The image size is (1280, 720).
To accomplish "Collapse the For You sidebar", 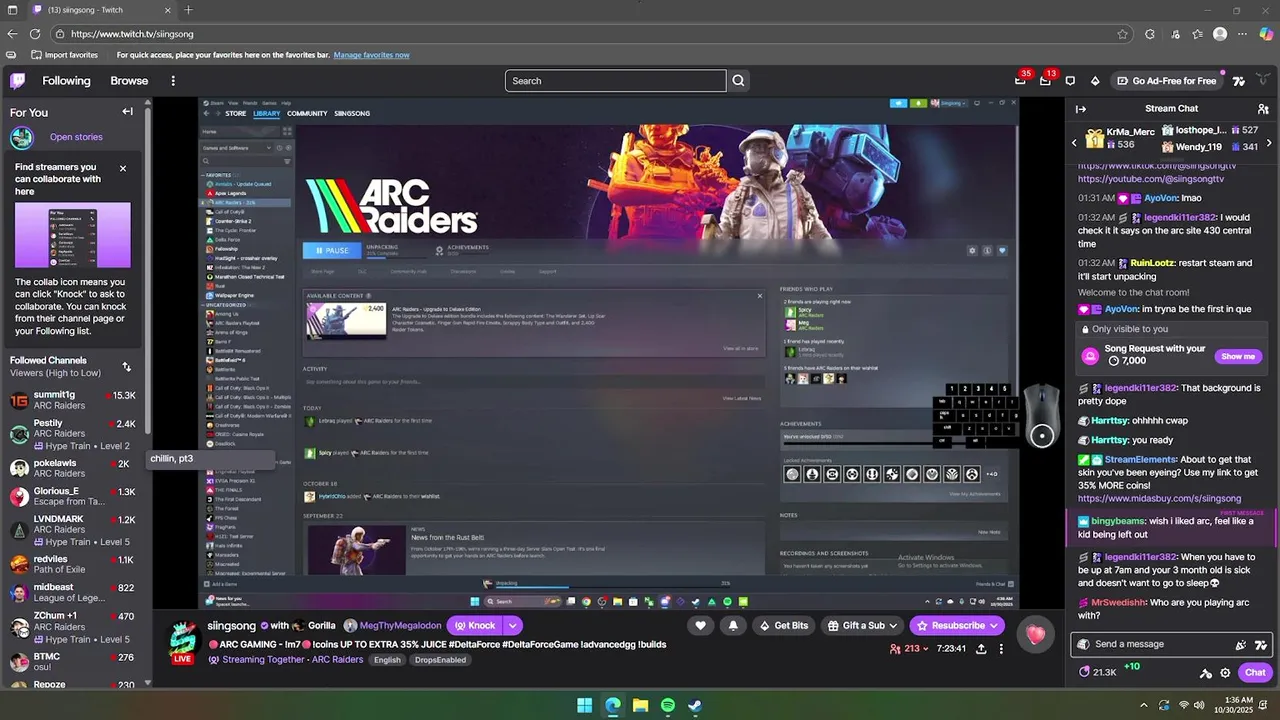I will (127, 112).
